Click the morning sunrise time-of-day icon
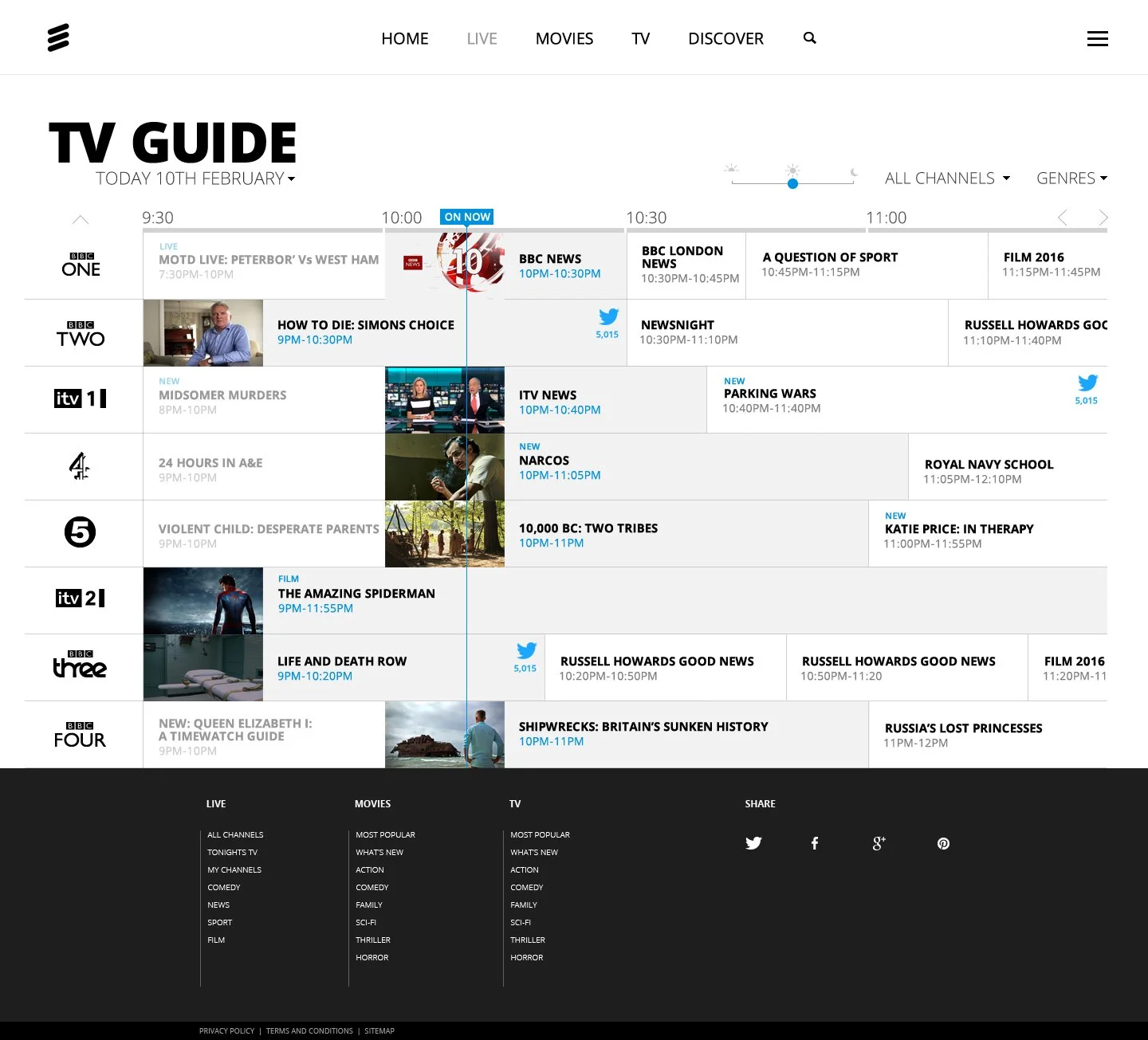Image resolution: width=1148 pixels, height=1040 pixels. tap(731, 169)
